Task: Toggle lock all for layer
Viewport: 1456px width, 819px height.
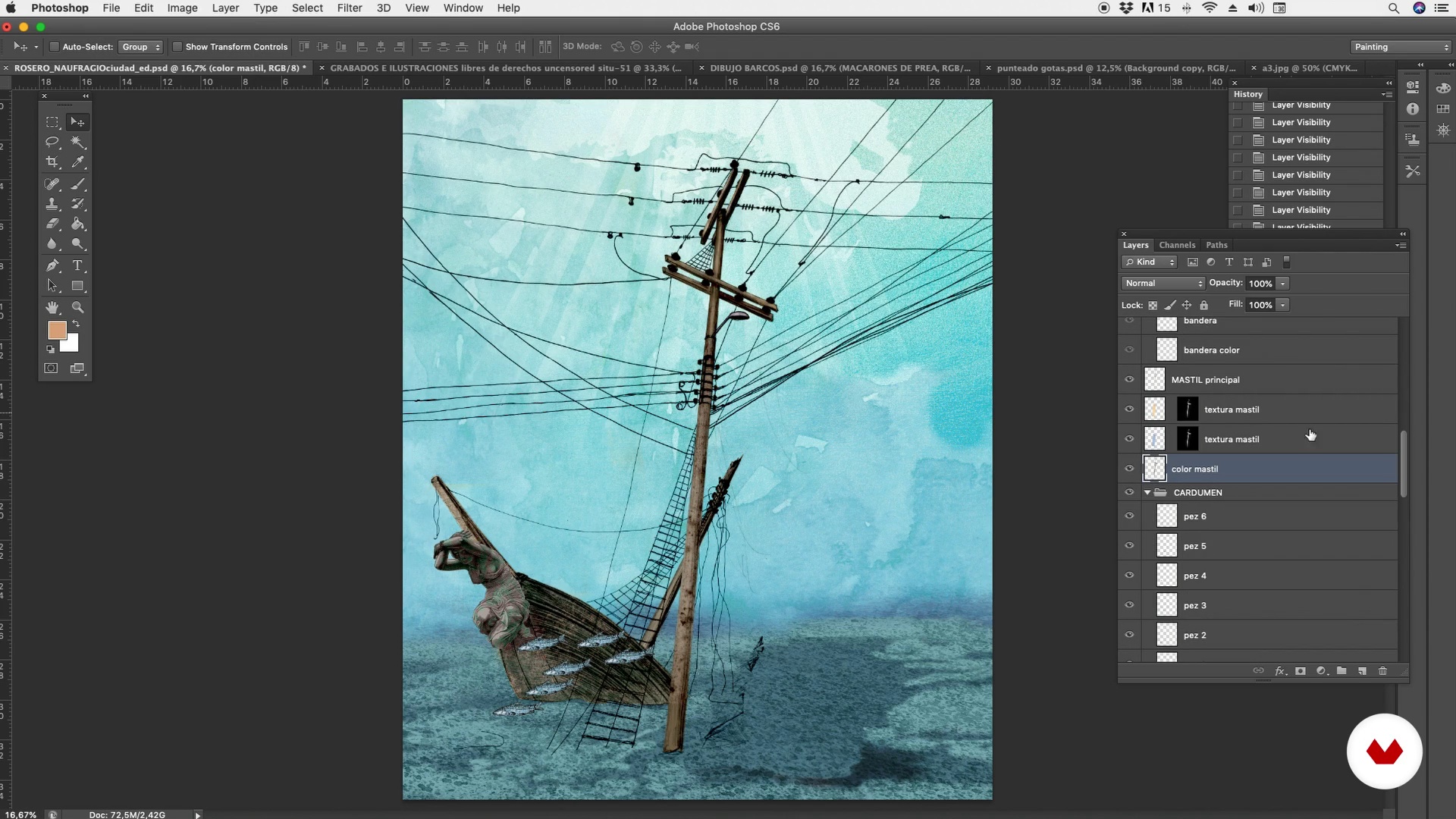Action: point(1203,305)
